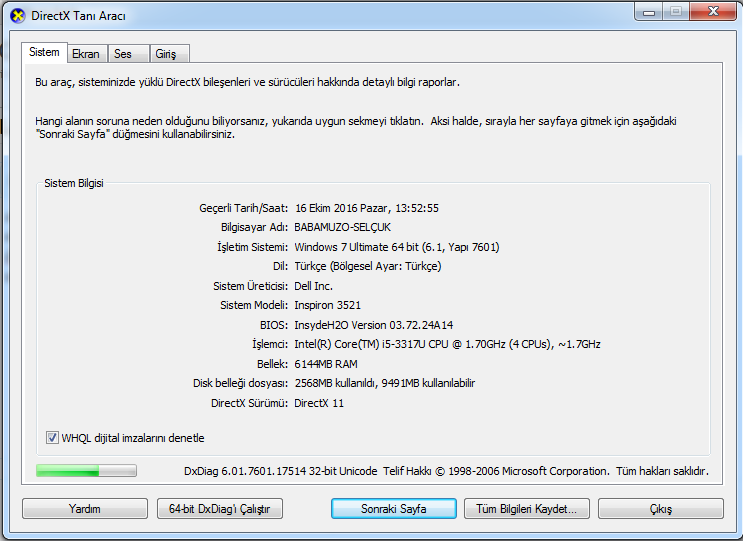The image size is (744, 544).
Task: Click the Bilgisayar Adı label
Action: [x=254, y=227]
